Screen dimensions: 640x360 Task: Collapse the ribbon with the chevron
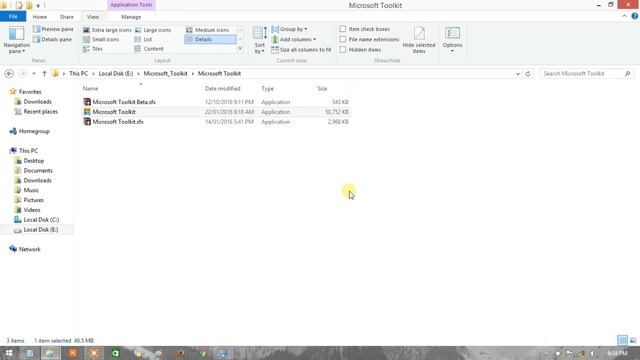click(x=624, y=16)
